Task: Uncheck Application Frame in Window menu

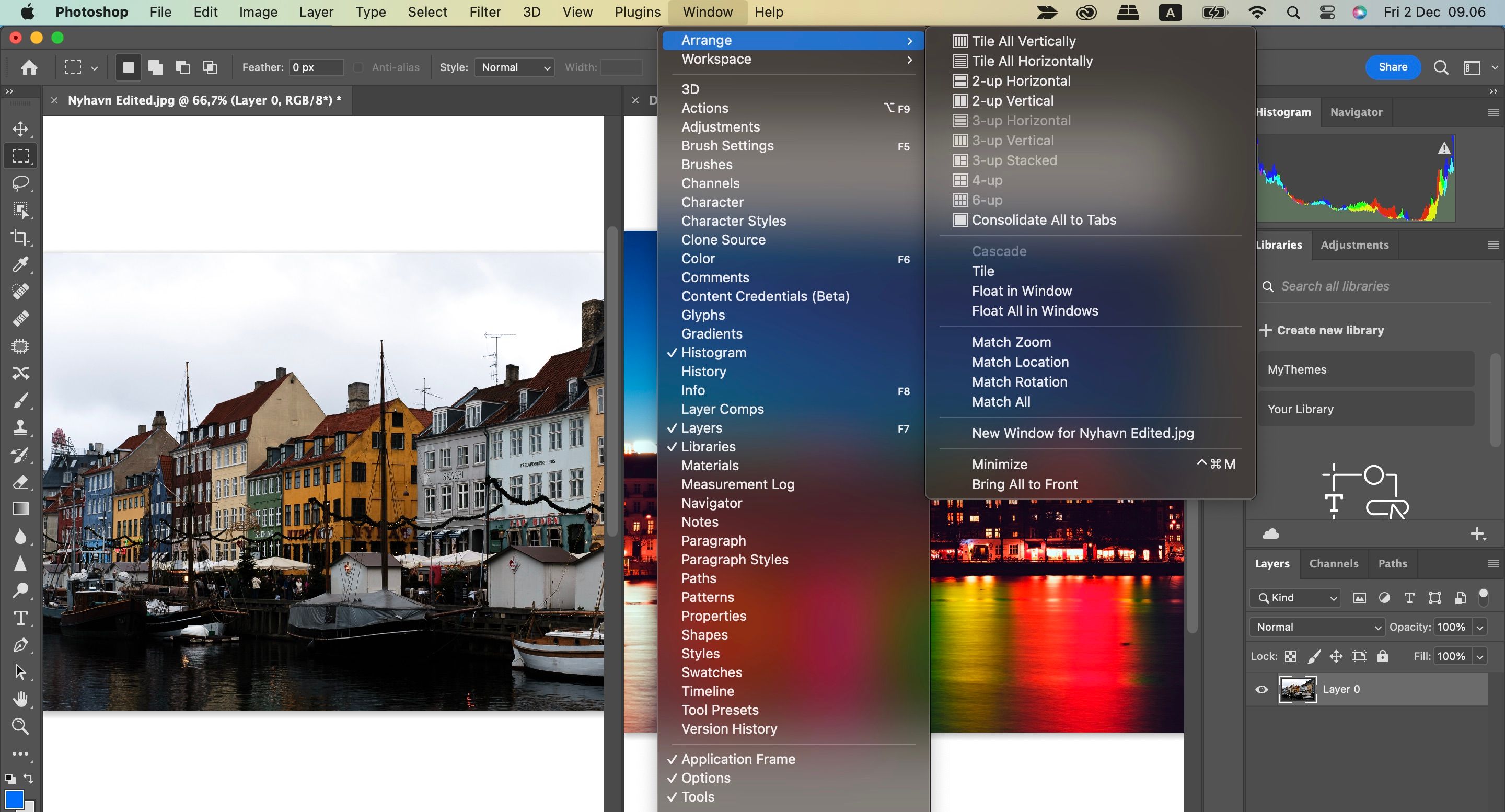Action: coord(738,759)
